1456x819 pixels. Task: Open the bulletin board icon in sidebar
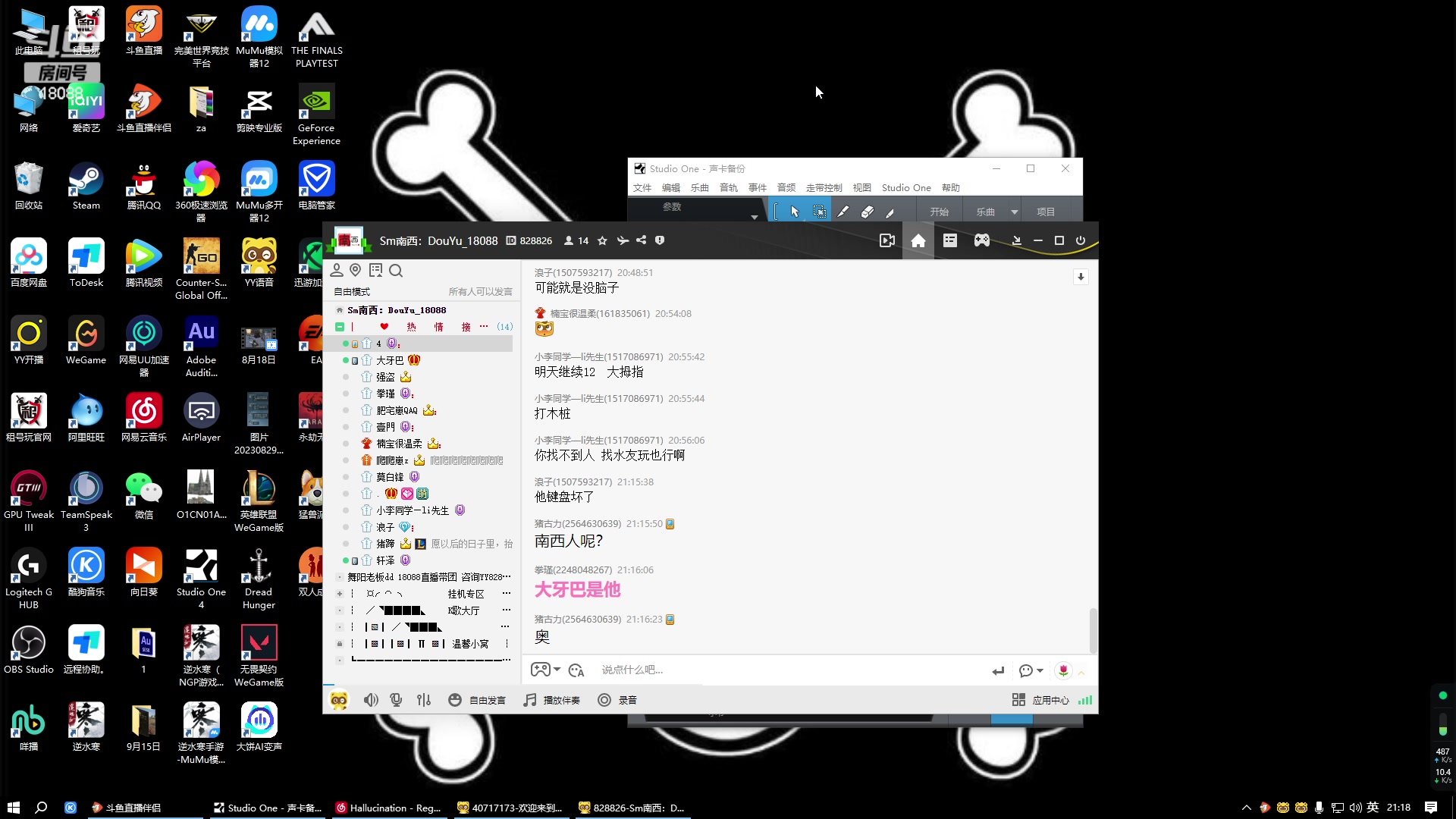(x=375, y=271)
